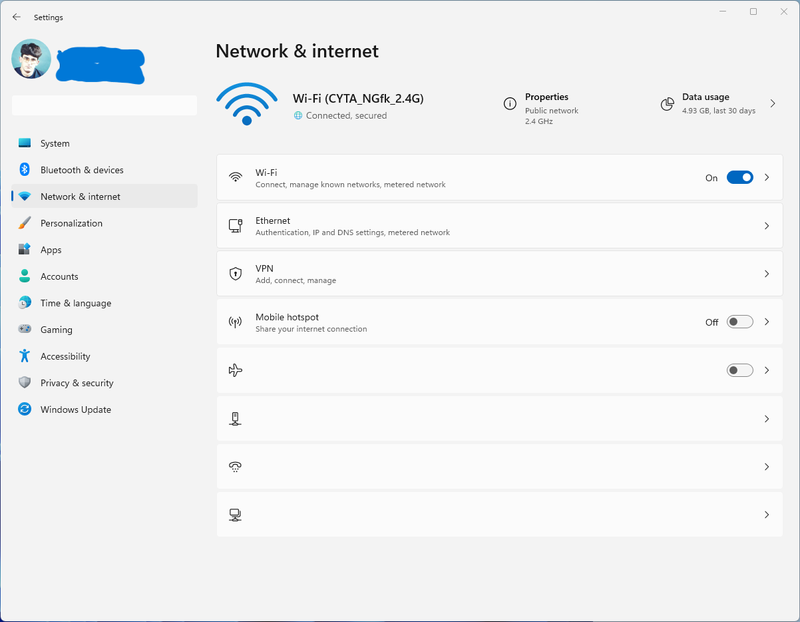Click the settings search box
The height and width of the screenshot is (622, 800).
point(104,105)
